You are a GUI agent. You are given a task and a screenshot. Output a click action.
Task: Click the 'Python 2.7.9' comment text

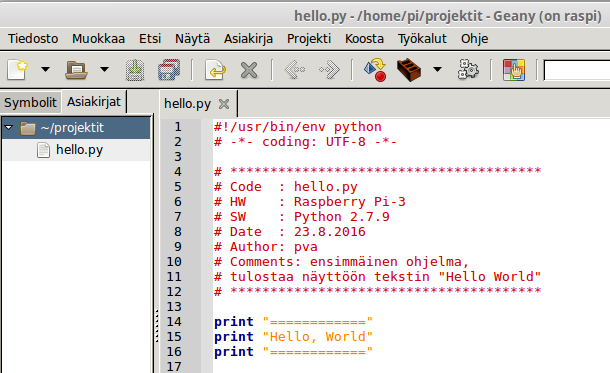342,217
